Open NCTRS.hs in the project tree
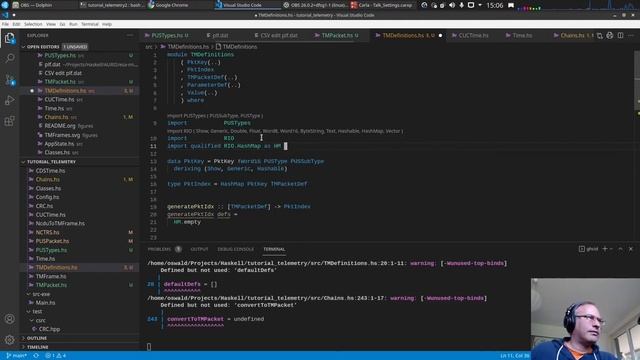Image resolution: width=640 pixels, height=360 pixels. [x=47, y=232]
